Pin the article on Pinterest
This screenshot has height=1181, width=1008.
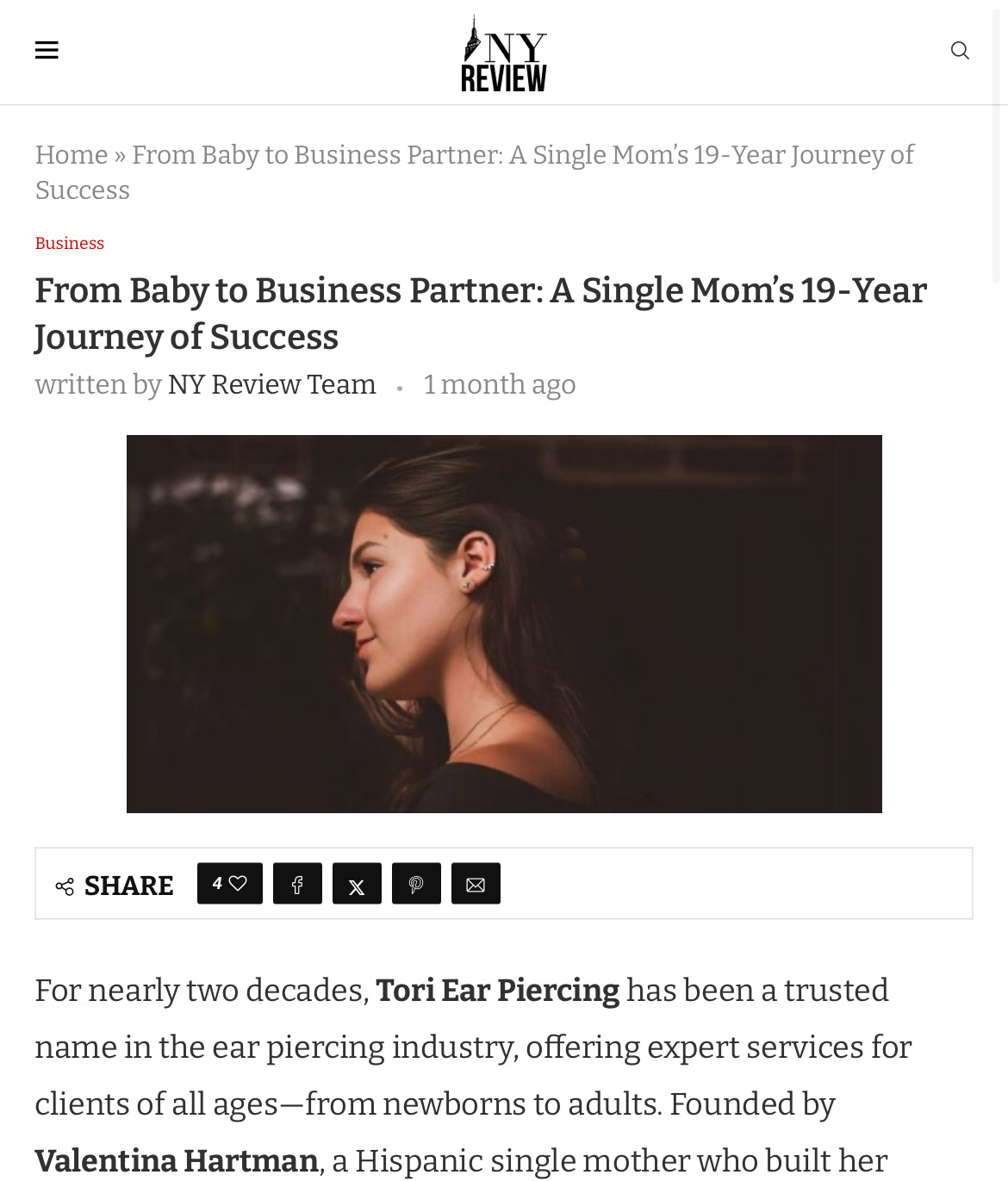[416, 884]
